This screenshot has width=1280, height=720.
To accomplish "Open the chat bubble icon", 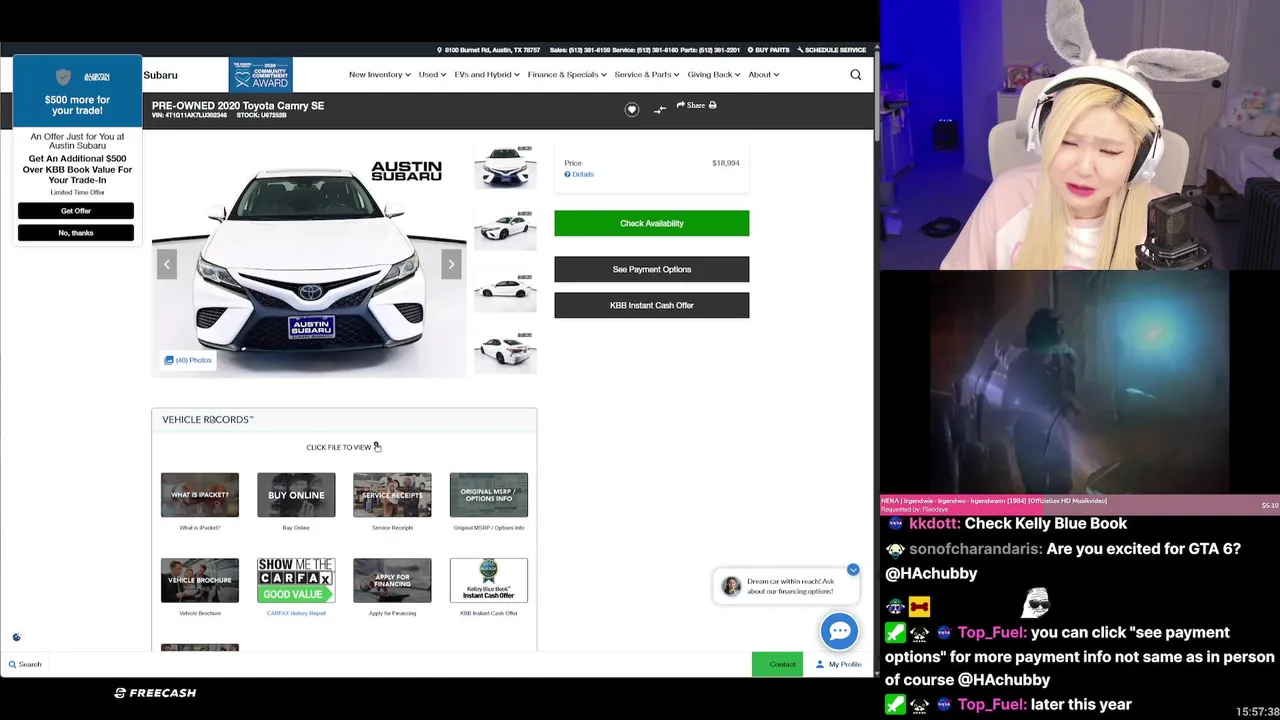I will [x=840, y=631].
